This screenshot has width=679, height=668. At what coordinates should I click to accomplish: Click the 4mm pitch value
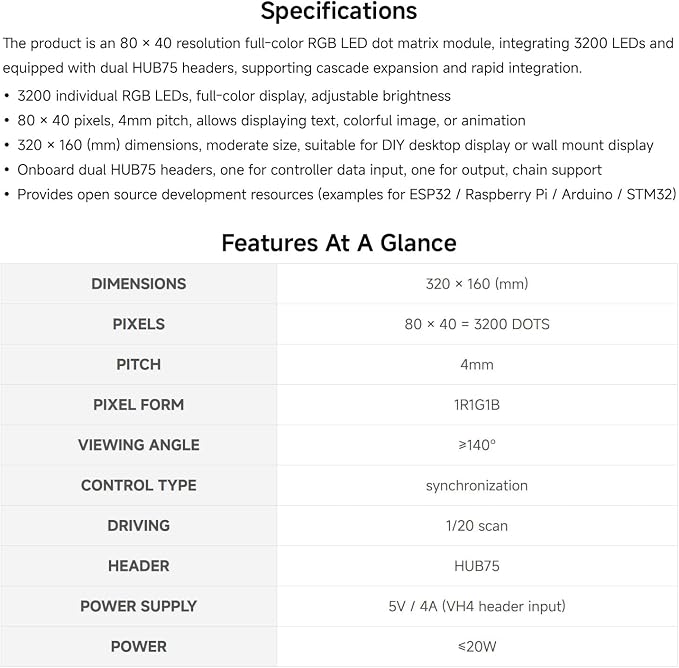(x=477, y=365)
